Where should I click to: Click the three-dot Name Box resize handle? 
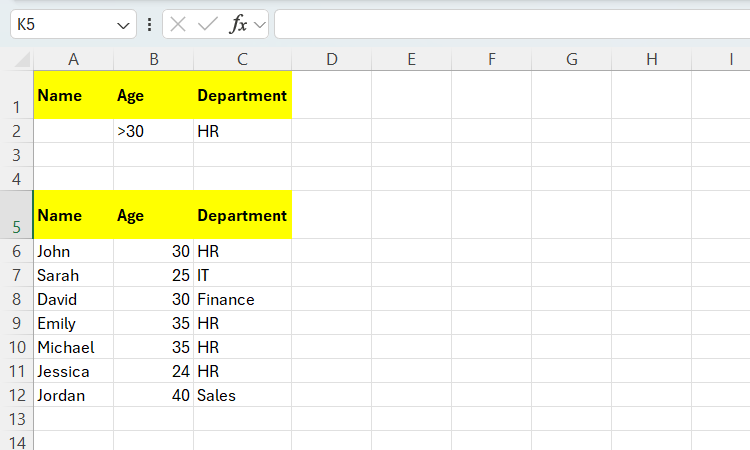click(x=150, y=25)
